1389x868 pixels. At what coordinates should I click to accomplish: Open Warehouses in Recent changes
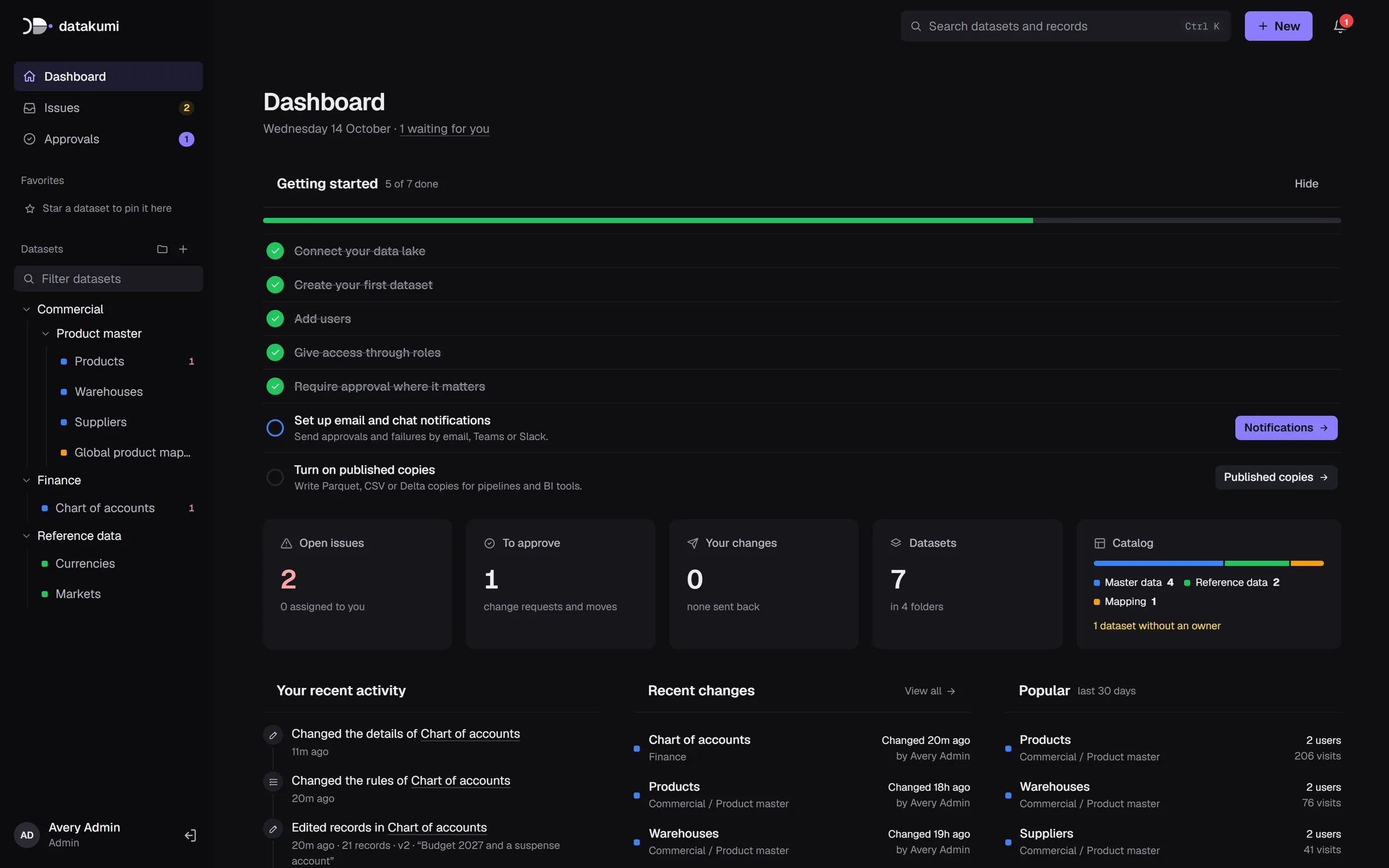pos(802,842)
